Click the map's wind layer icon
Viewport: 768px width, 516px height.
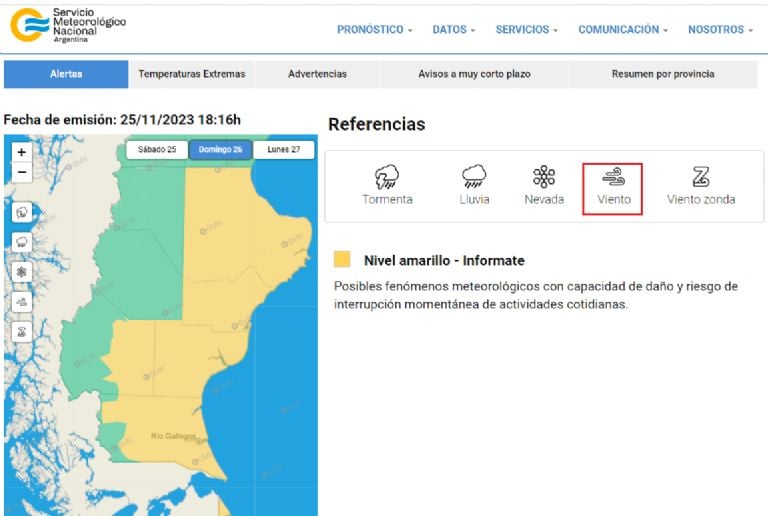tap(22, 302)
